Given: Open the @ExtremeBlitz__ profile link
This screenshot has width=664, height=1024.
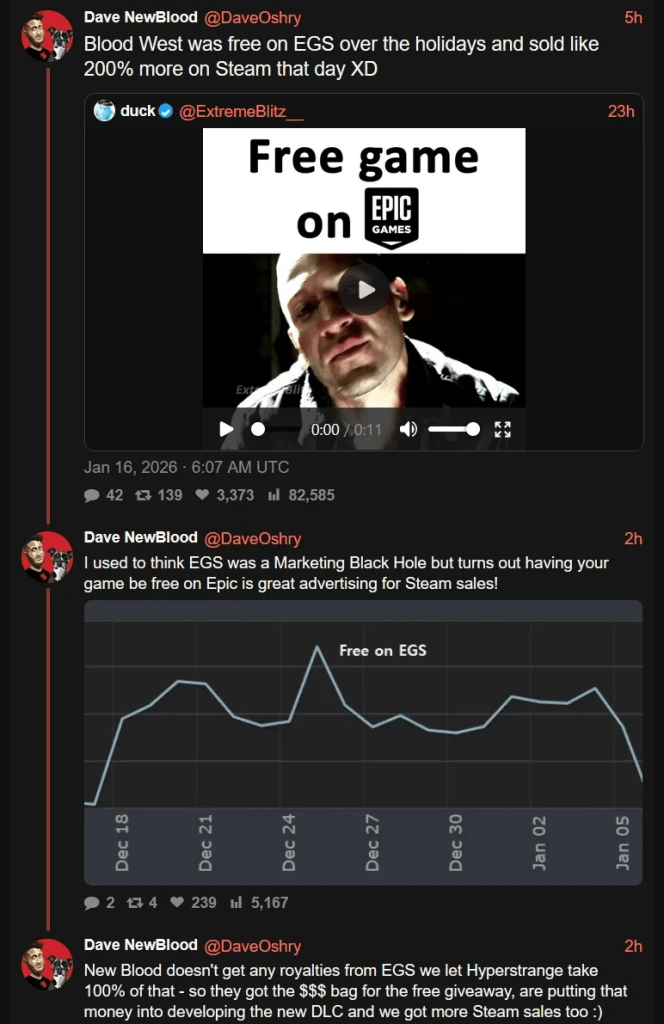Looking at the screenshot, I should (x=241, y=112).
